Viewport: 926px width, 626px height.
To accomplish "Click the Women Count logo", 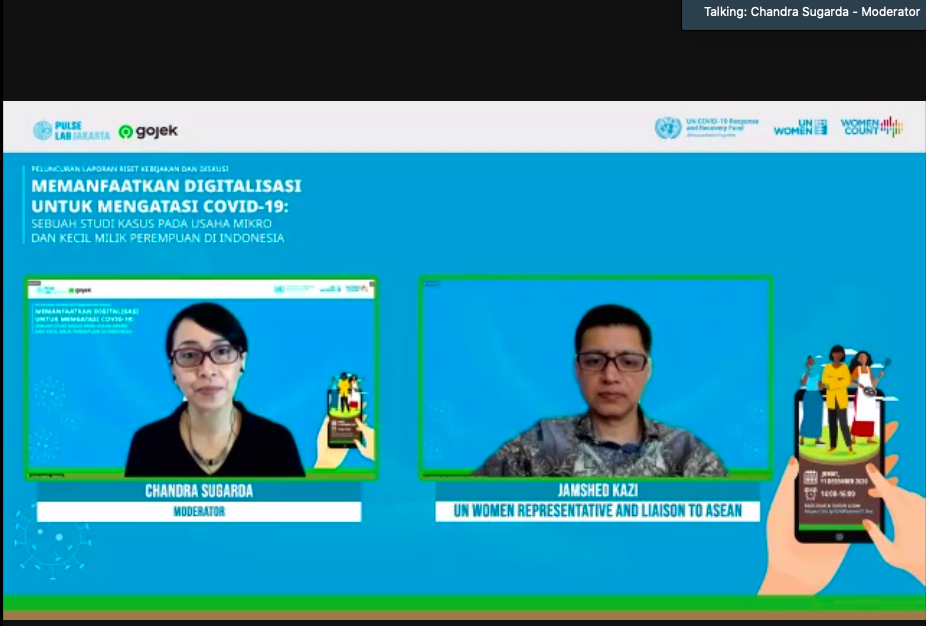I will 872,126.
